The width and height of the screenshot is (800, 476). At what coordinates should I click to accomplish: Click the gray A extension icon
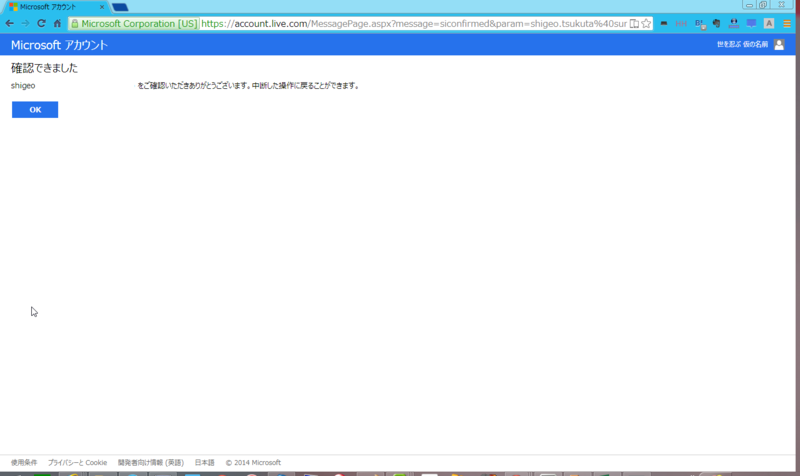pyautogui.click(x=769, y=23)
